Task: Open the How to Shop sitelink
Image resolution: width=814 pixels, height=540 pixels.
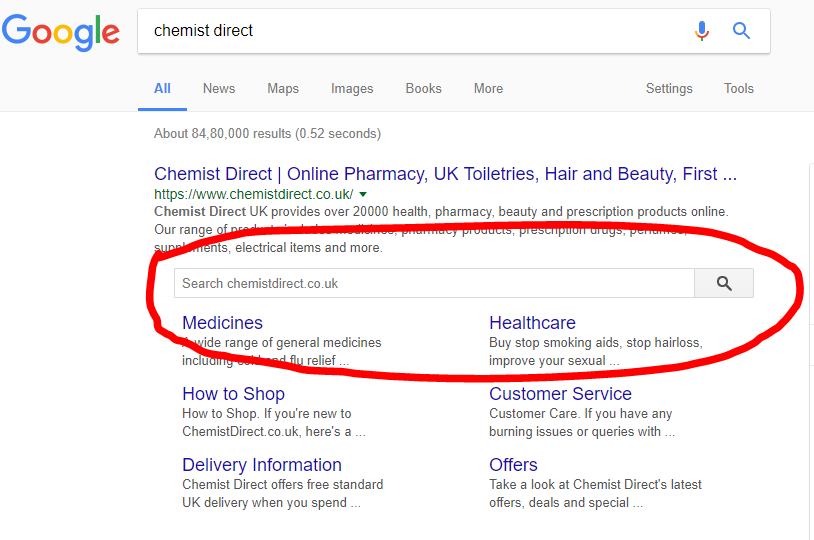Action: [x=233, y=394]
